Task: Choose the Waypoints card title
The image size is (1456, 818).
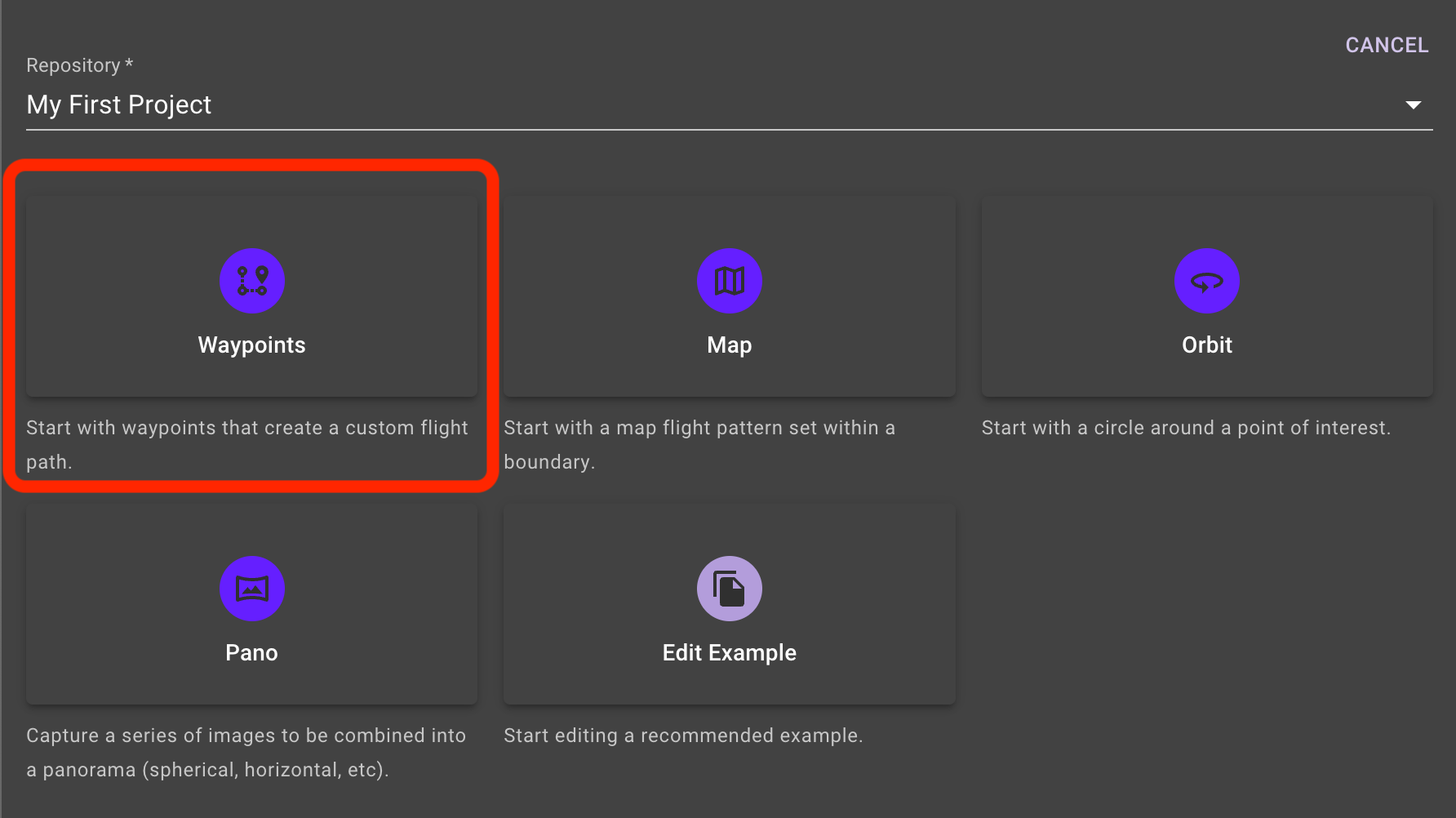Action: (251, 345)
